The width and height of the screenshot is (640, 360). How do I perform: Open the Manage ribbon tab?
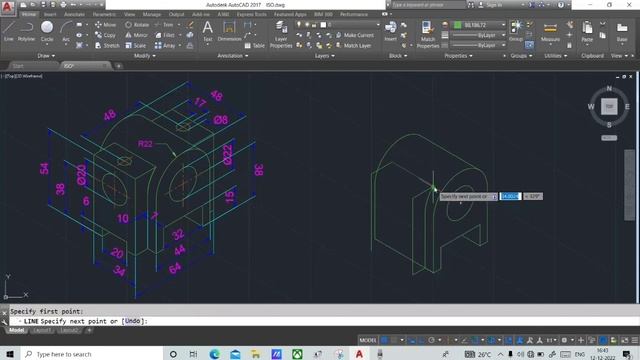[152, 14]
